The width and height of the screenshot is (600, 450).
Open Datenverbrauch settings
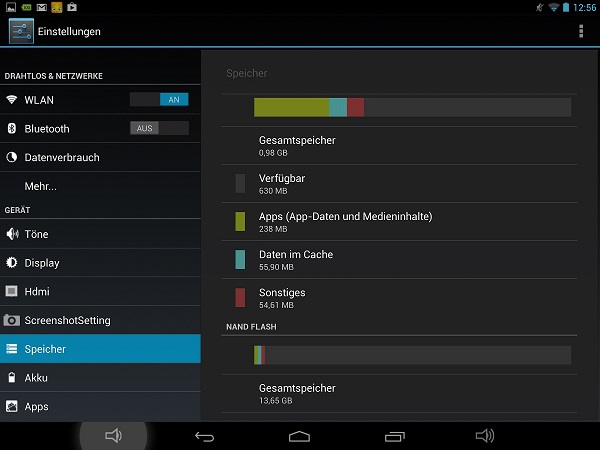pyautogui.click(x=100, y=157)
